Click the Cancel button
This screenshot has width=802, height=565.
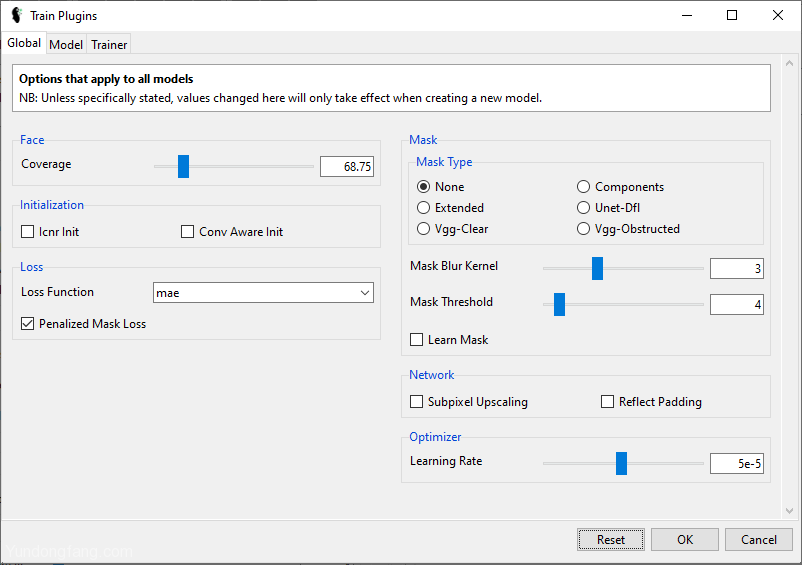point(759,539)
